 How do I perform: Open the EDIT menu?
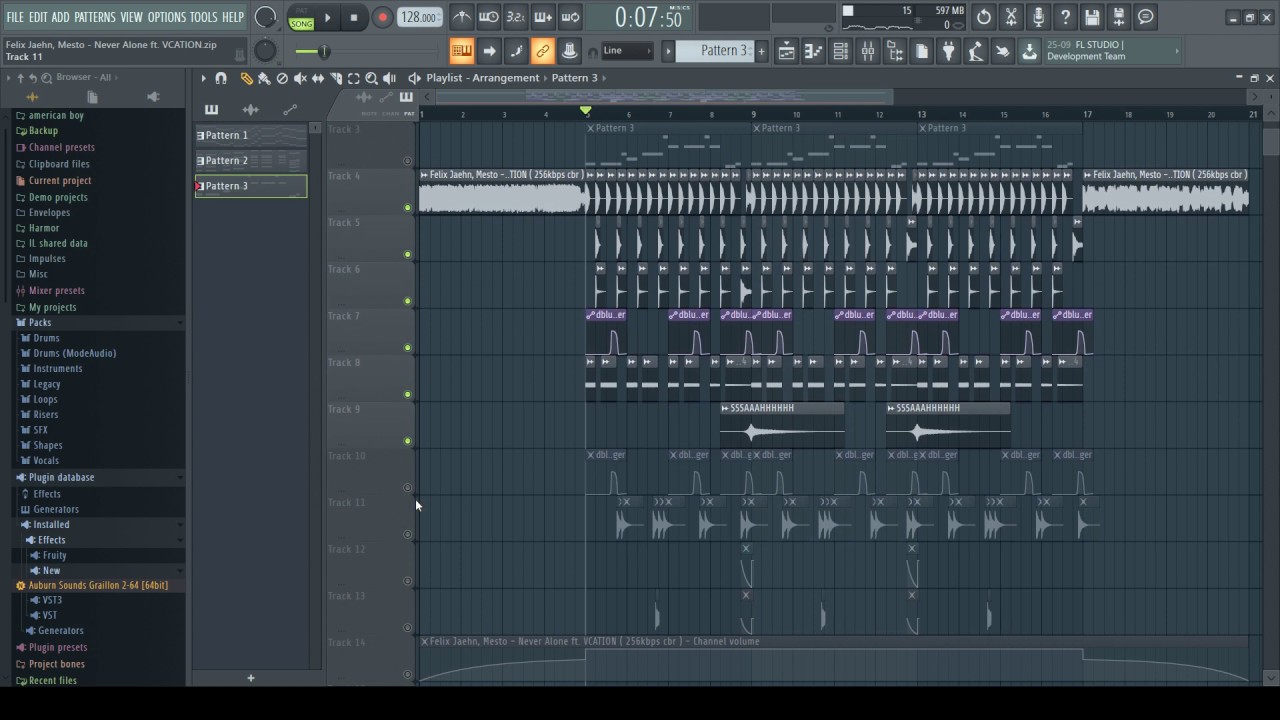[38, 17]
